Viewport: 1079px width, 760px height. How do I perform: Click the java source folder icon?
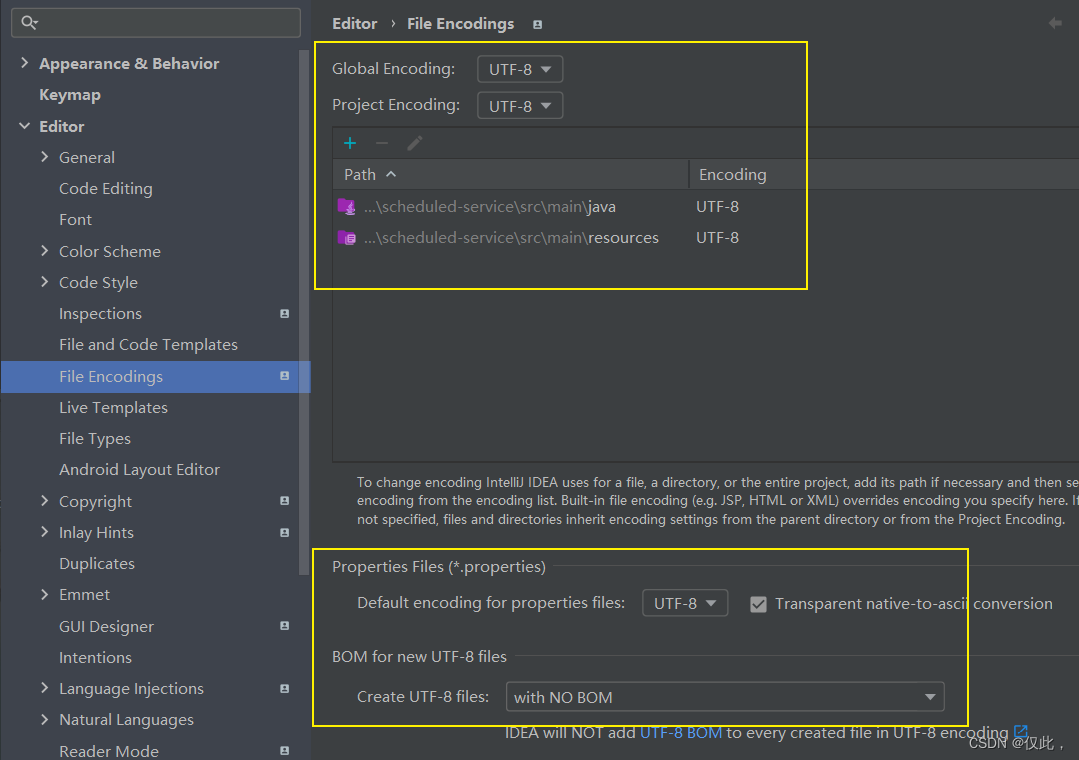coord(347,207)
